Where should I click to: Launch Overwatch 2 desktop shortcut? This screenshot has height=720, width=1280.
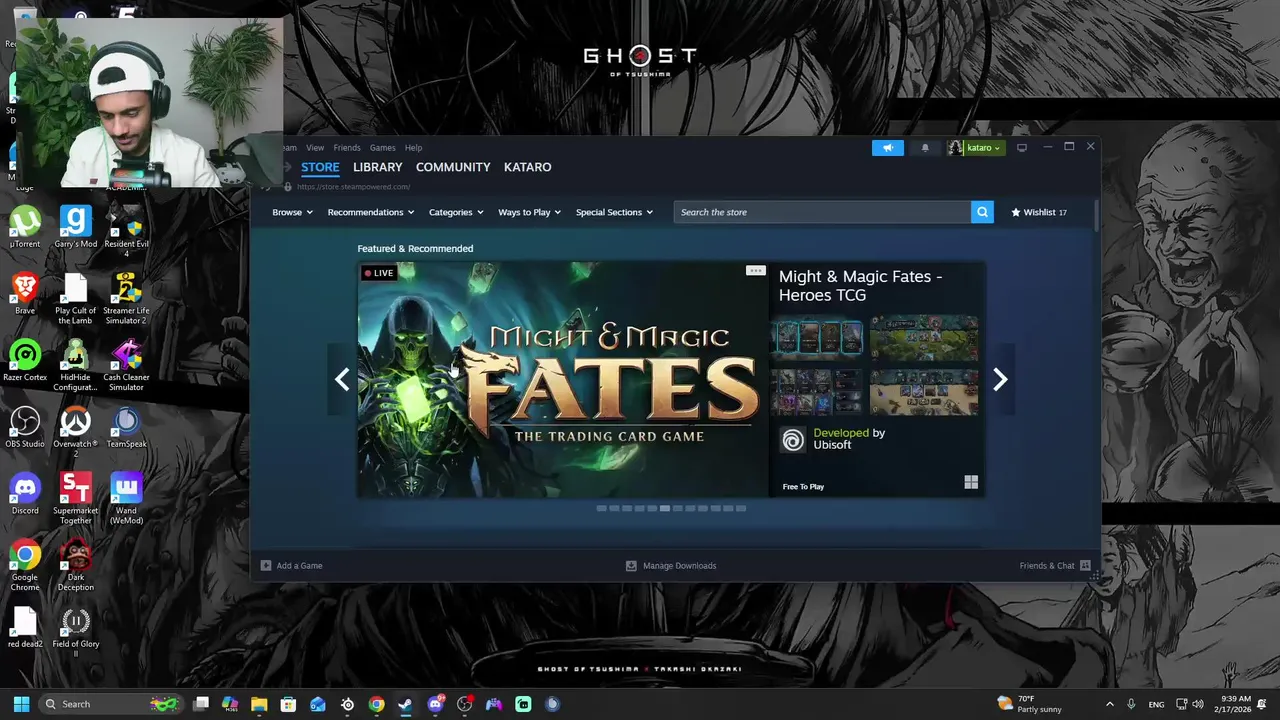click(76, 432)
